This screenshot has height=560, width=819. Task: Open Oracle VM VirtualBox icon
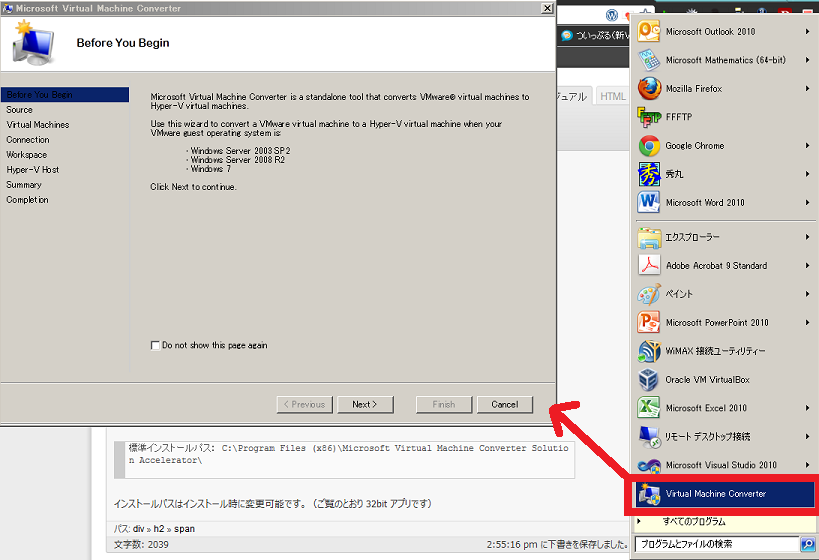(x=650, y=380)
